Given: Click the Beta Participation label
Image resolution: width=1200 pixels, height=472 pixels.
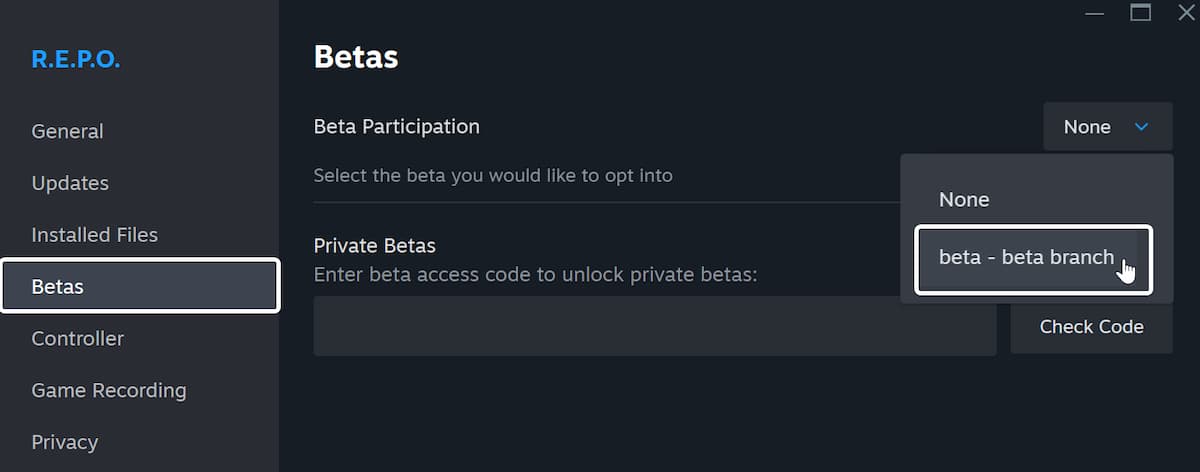Looking at the screenshot, I should (x=397, y=127).
